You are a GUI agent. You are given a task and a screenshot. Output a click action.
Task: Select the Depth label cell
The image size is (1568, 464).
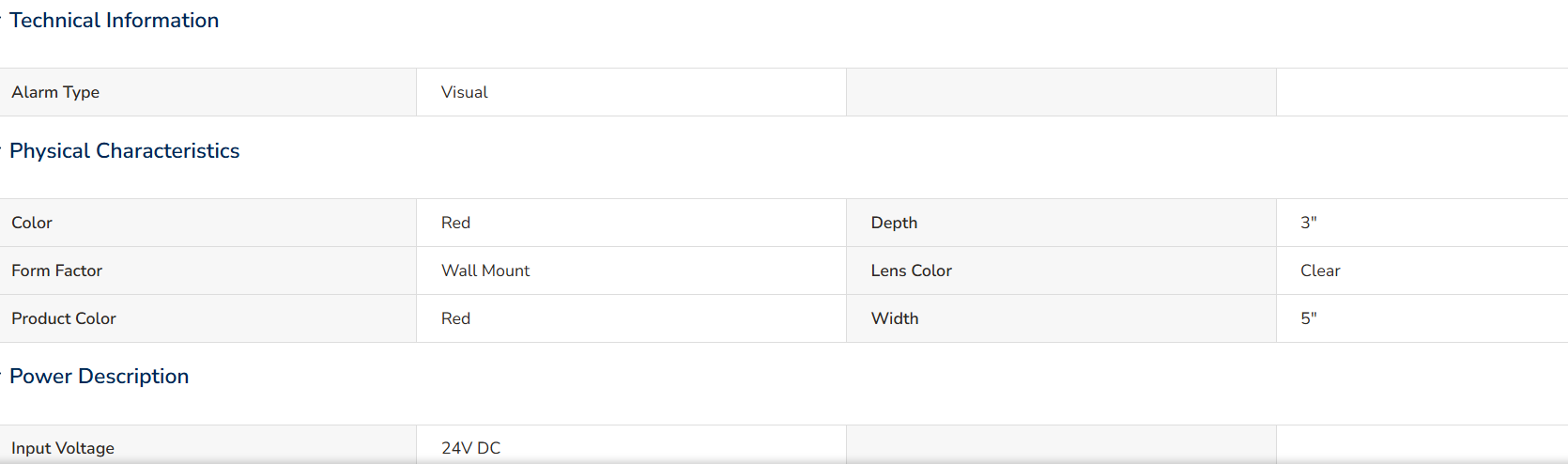(1061, 223)
